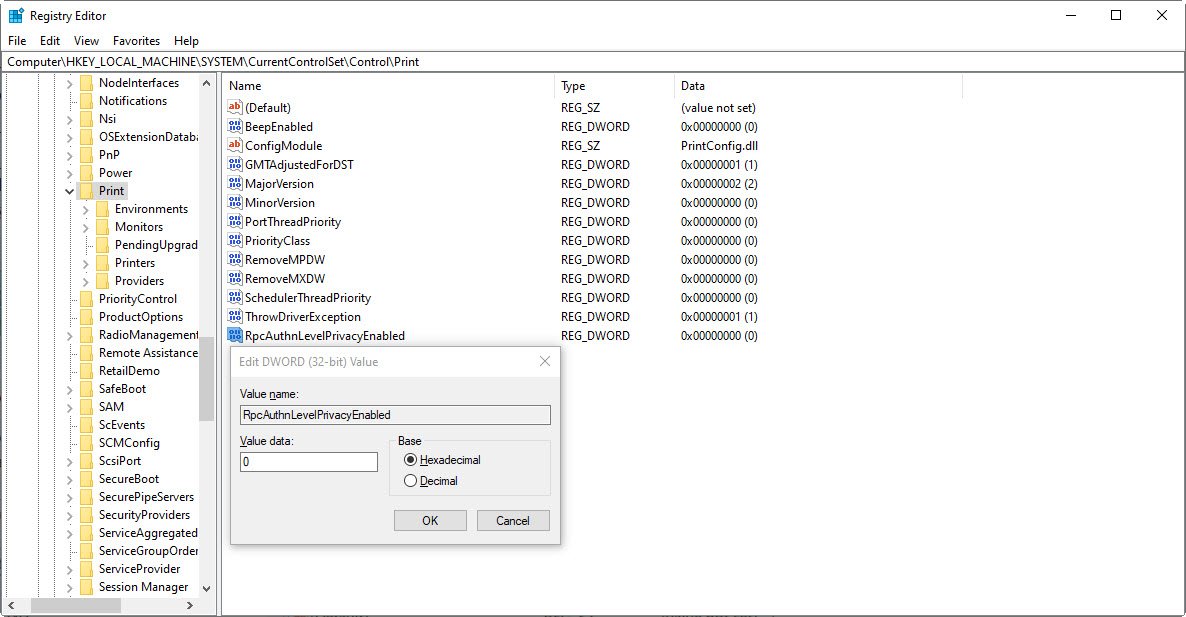
Task: Click the SecureBoot folder icon
Action: tap(86, 479)
